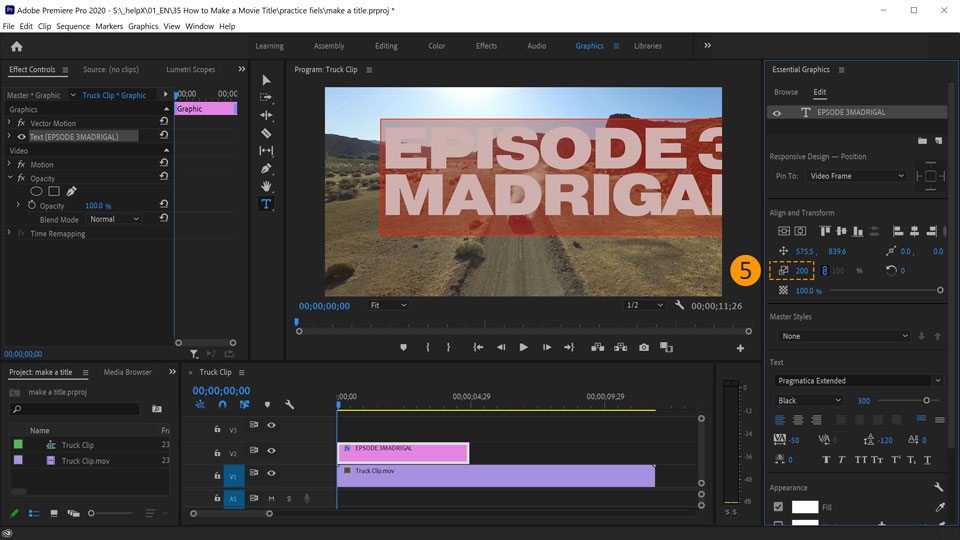Select the Hand tool

pos(266,186)
